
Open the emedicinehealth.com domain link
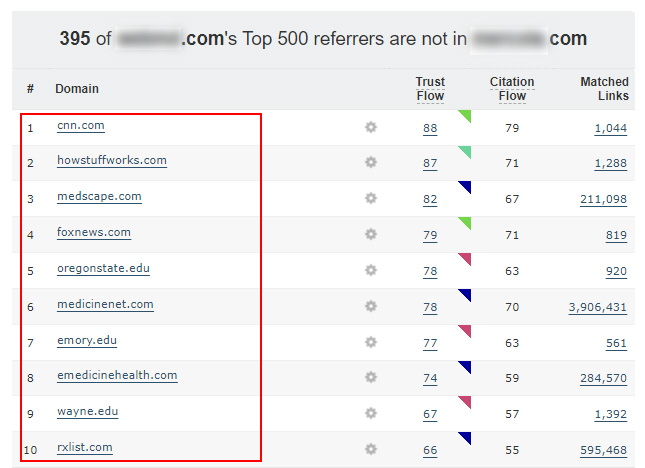click(117, 375)
